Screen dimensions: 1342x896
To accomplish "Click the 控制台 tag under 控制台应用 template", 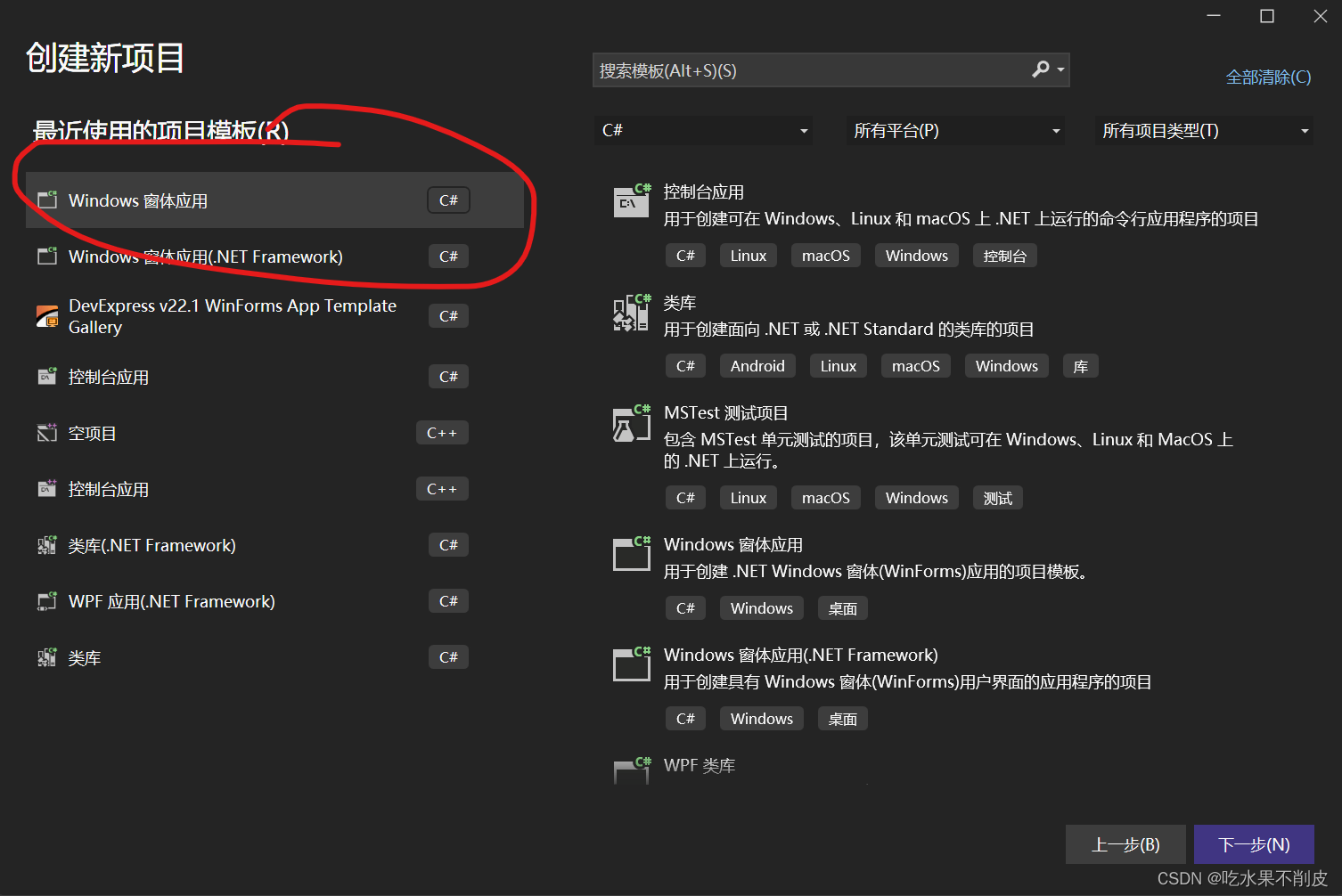I will click(x=1005, y=256).
